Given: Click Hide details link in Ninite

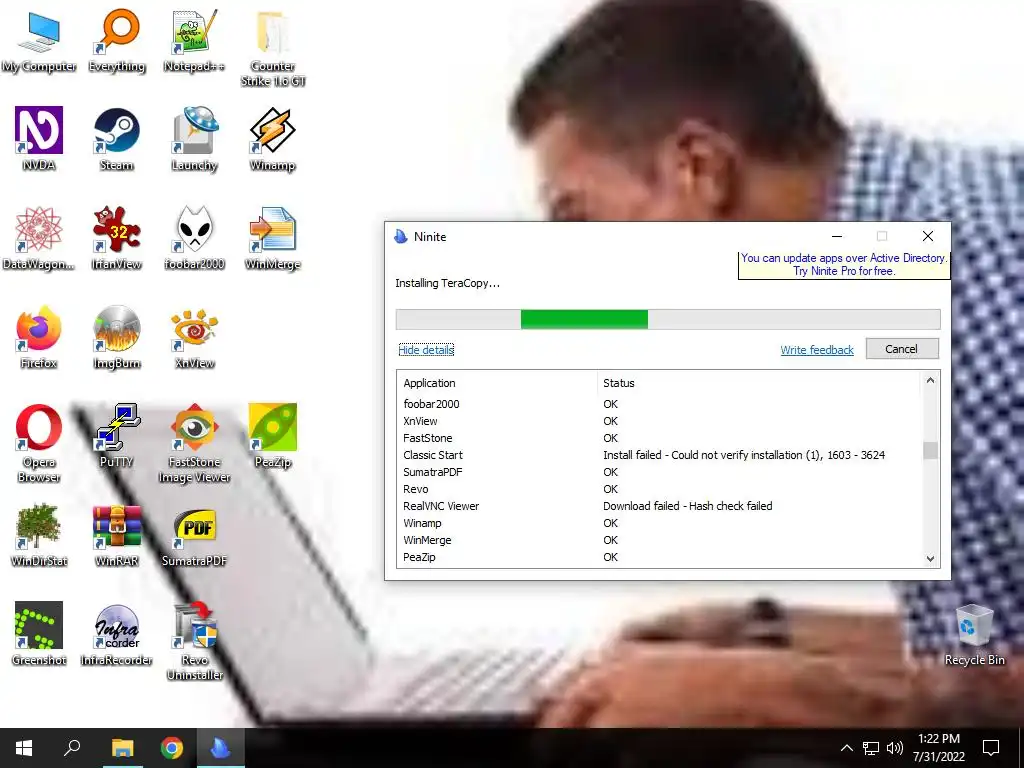Looking at the screenshot, I should (426, 350).
